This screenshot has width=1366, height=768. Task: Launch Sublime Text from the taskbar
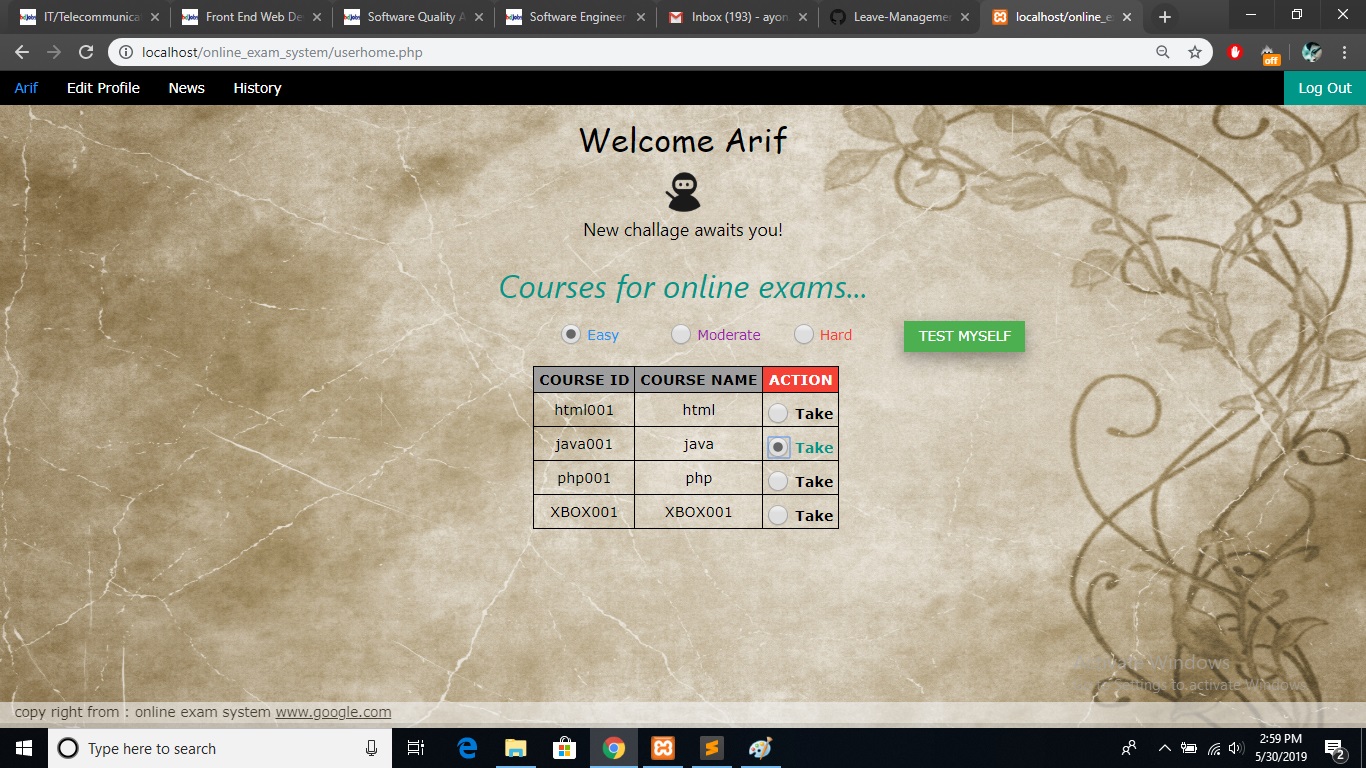point(711,748)
